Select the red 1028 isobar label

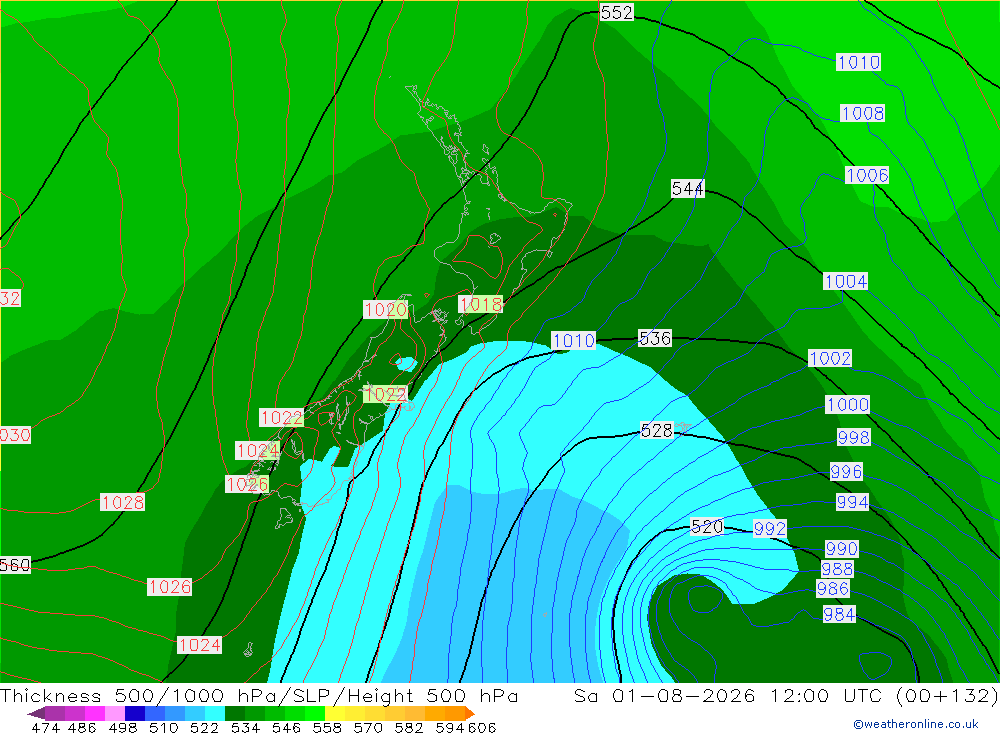[x=122, y=503]
